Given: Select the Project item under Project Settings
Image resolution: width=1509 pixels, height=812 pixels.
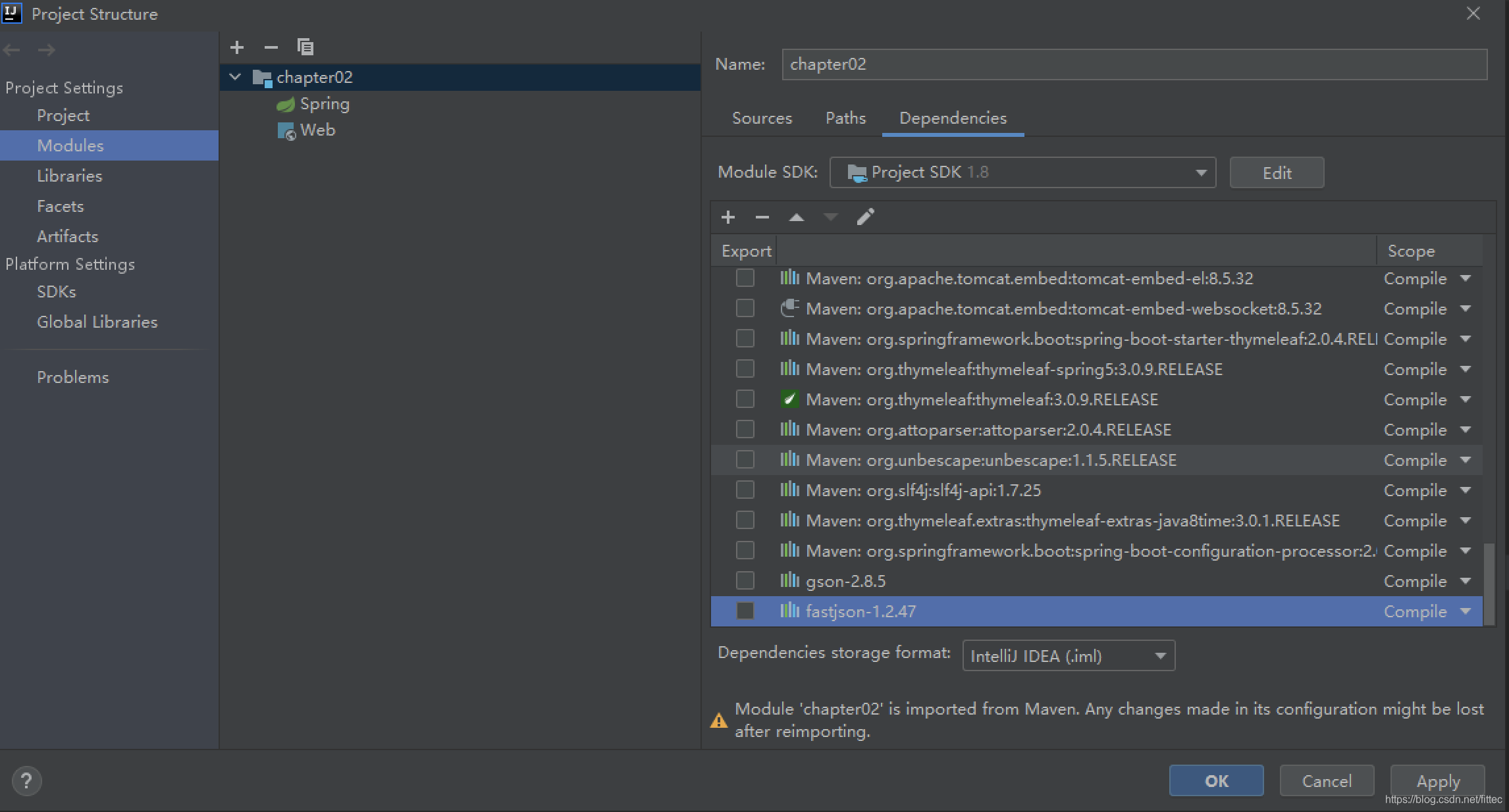Looking at the screenshot, I should [x=109, y=115].
